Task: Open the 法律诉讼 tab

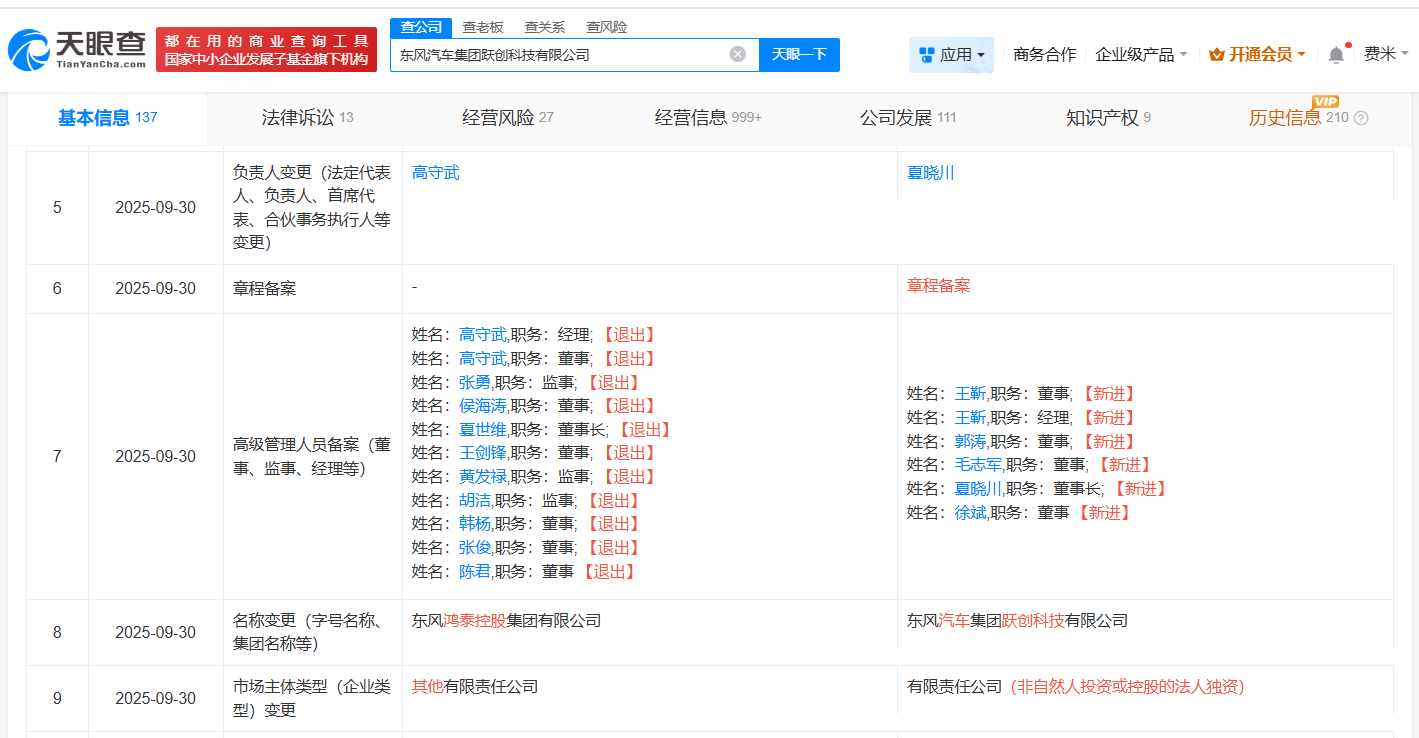Action: click(299, 117)
